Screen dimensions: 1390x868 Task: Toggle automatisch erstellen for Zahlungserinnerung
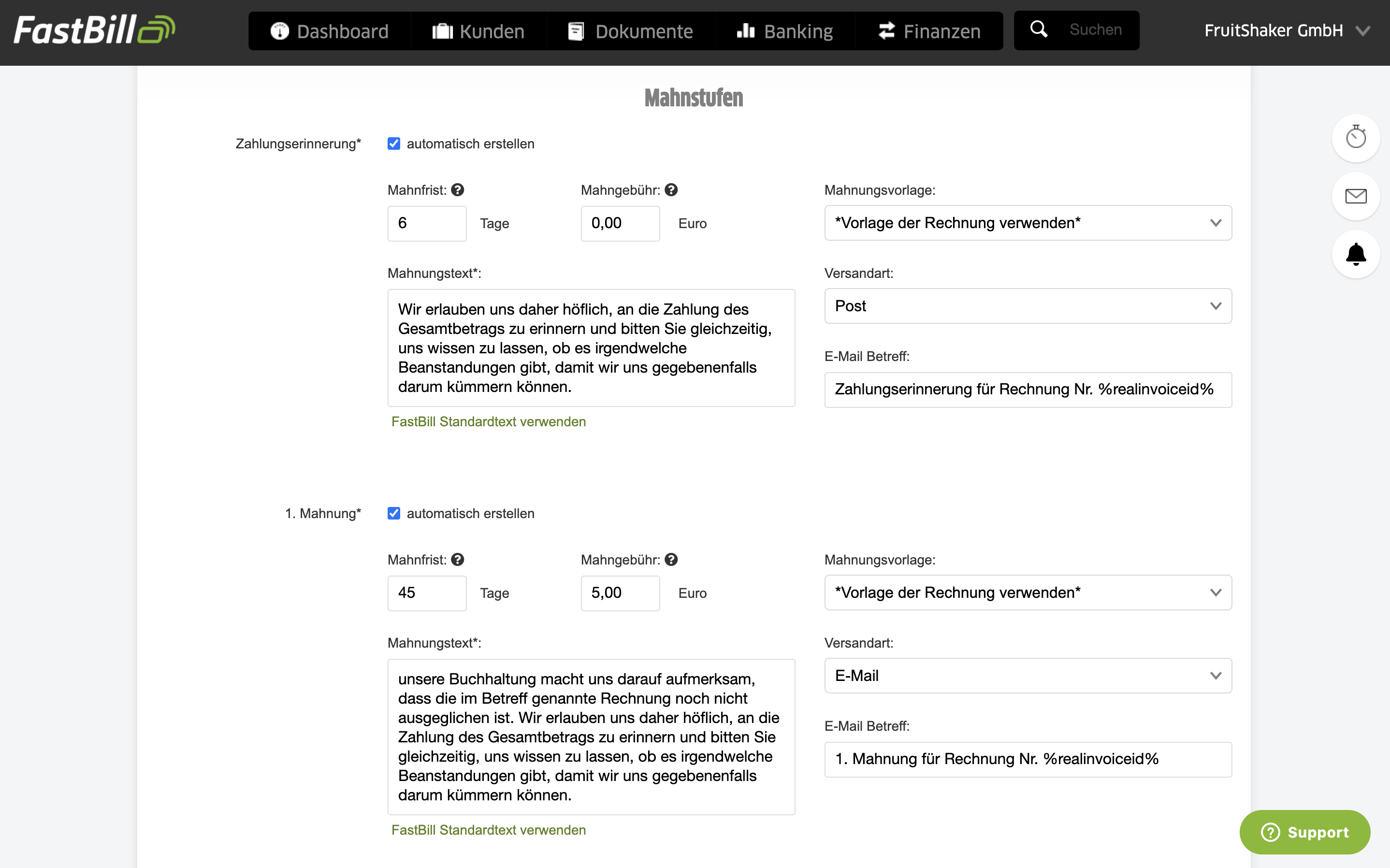tap(394, 144)
